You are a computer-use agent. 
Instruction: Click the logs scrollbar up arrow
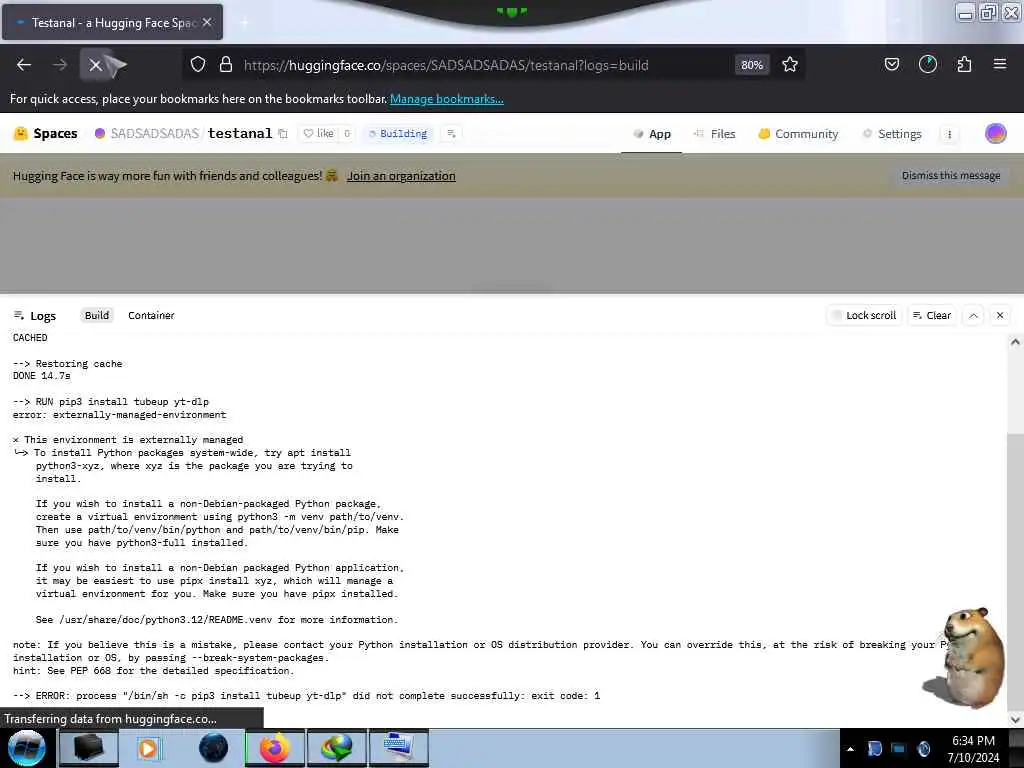1015,342
